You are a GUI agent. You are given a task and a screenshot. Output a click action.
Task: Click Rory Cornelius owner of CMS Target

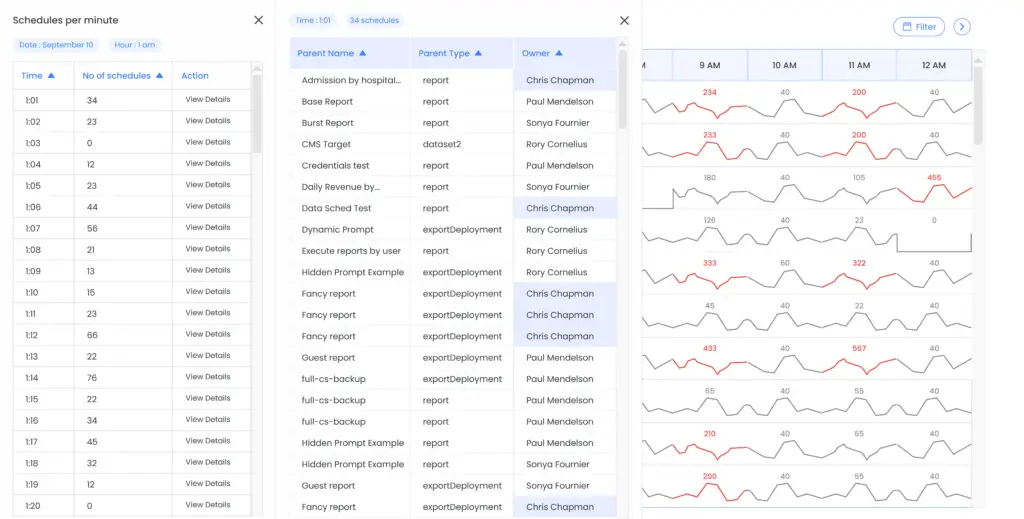tap(556, 144)
